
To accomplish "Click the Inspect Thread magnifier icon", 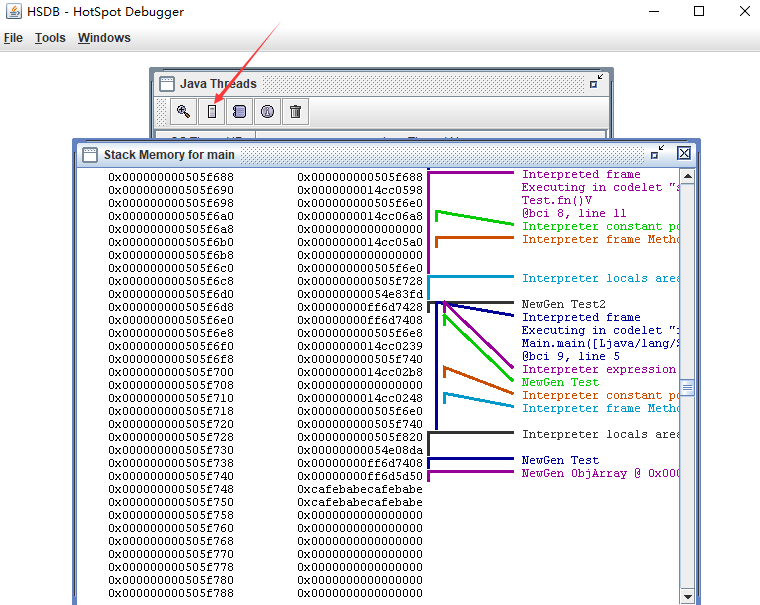I will coord(183,111).
